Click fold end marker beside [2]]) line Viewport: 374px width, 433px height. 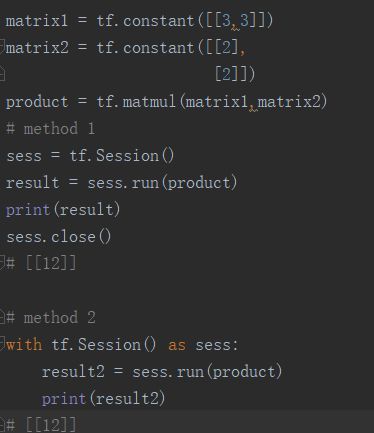click(2, 73)
